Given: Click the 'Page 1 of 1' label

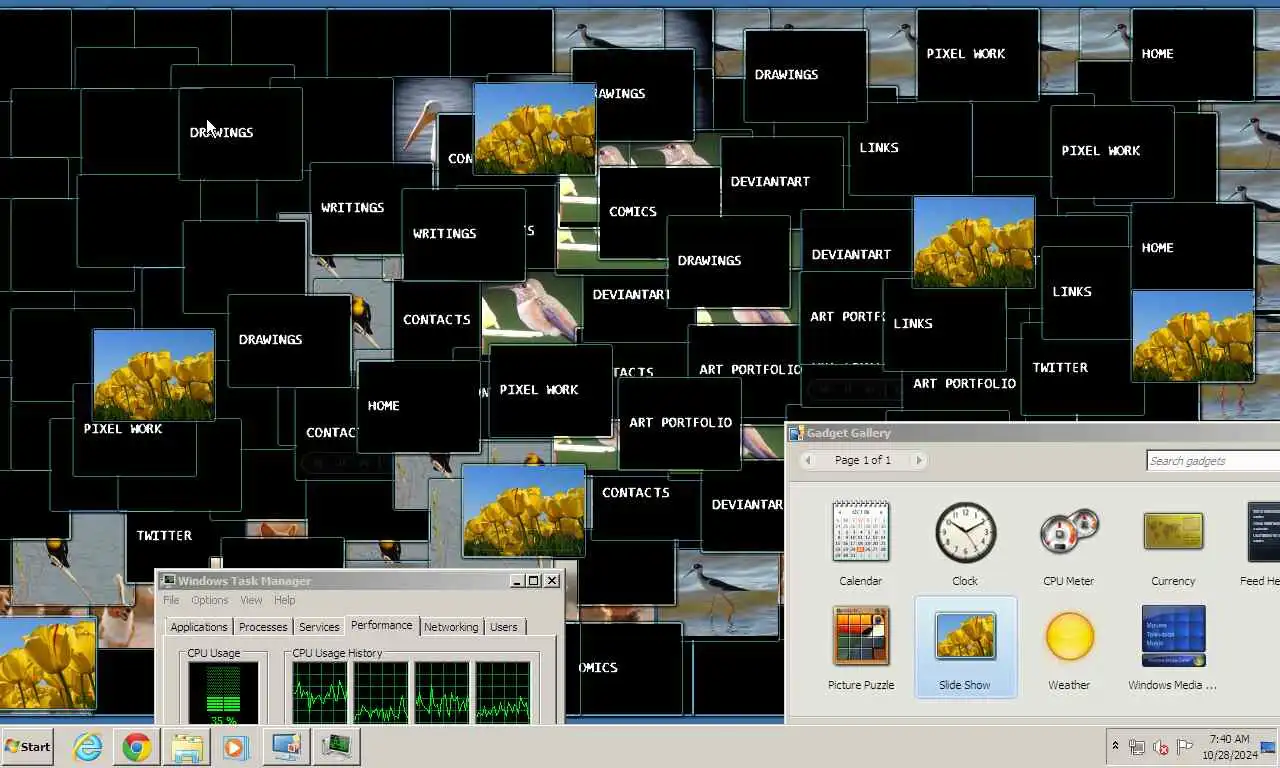Looking at the screenshot, I should coord(863,460).
